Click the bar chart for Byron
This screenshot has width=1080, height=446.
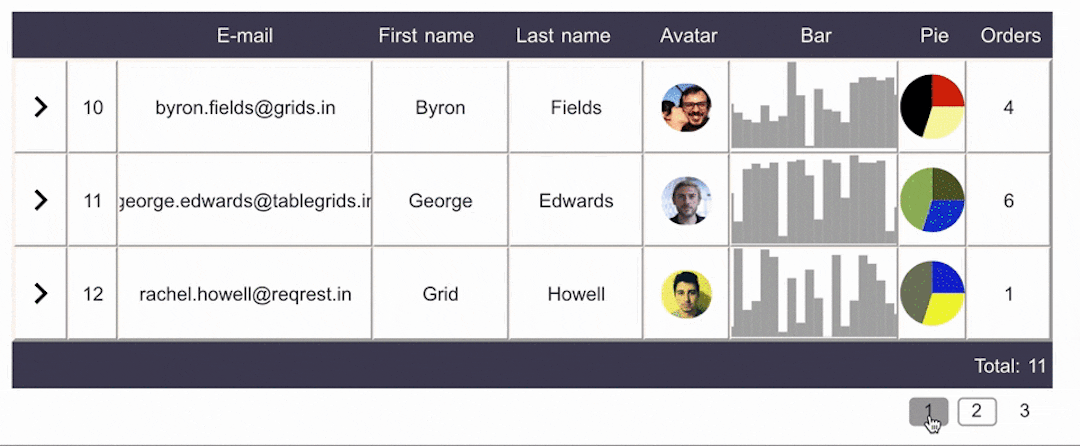pos(813,107)
